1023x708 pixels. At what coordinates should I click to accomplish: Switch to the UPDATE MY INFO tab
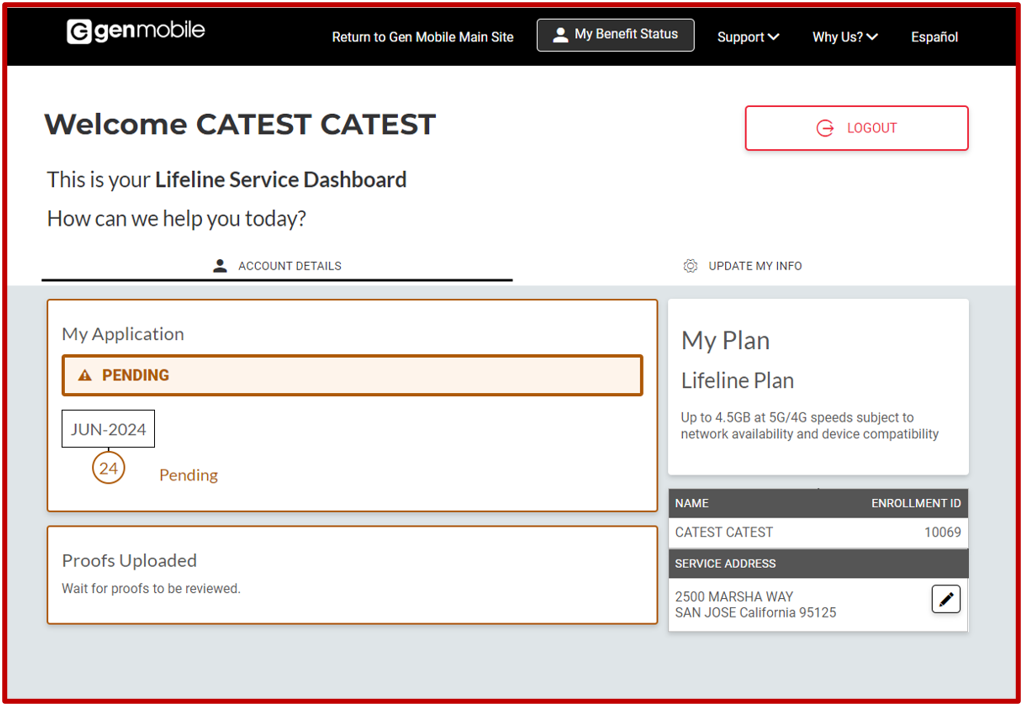[742, 266]
